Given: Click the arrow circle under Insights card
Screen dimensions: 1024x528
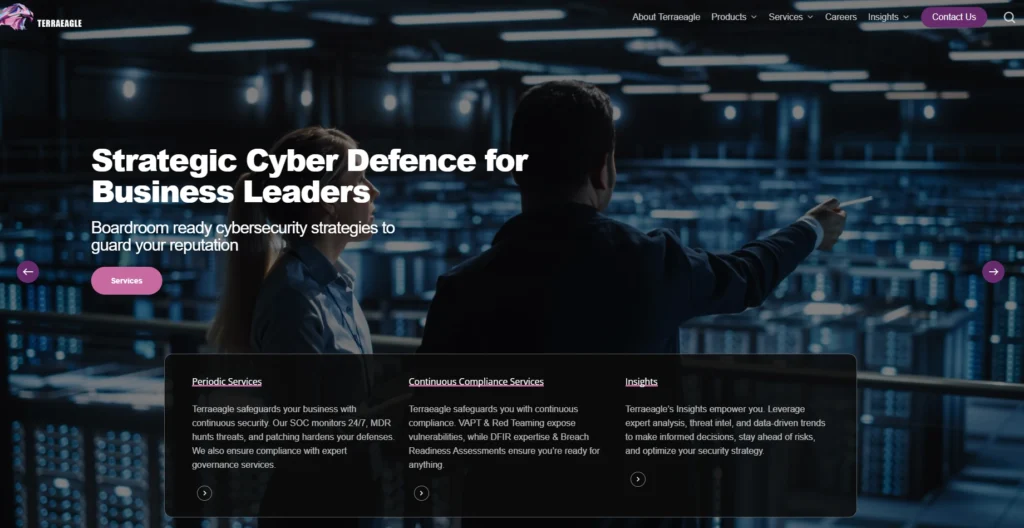Looking at the screenshot, I should 637,480.
